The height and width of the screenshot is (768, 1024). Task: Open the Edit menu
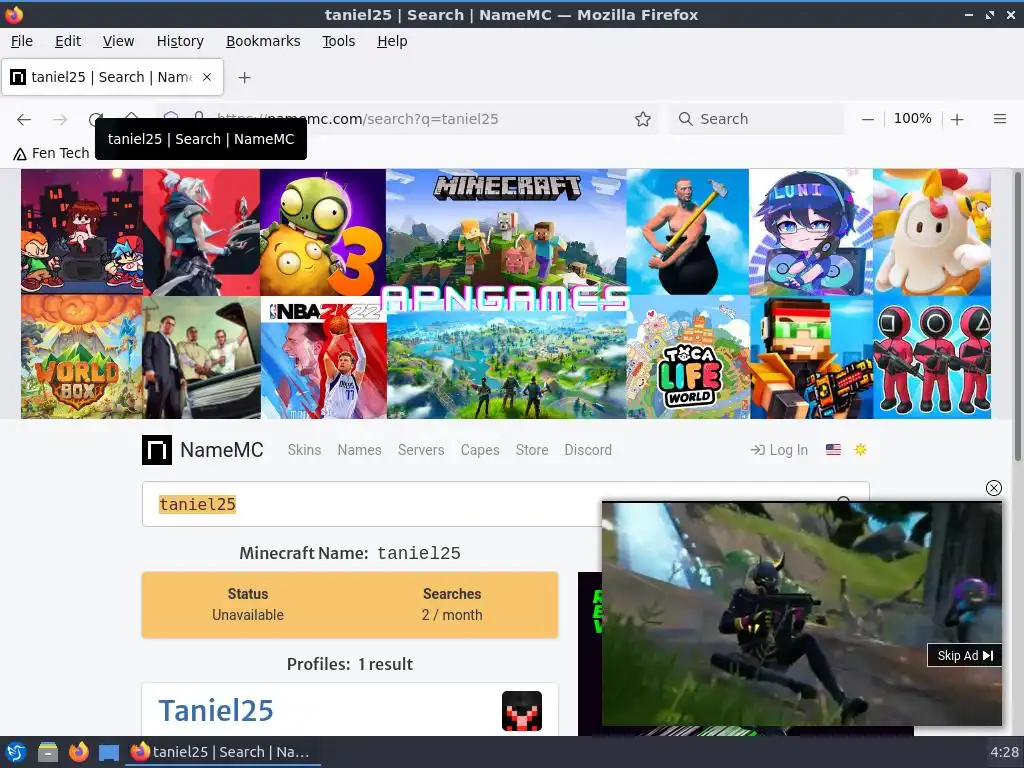(68, 41)
